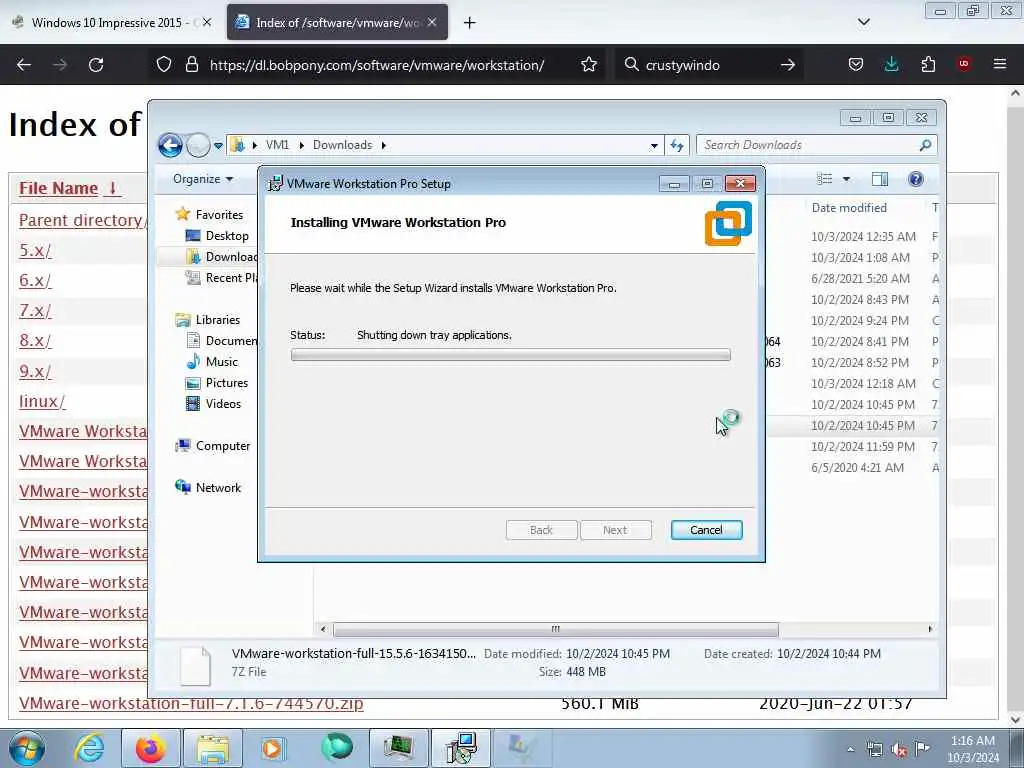
Task: Select Libraries in Explorer navigation pane
Action: (208, 319)
